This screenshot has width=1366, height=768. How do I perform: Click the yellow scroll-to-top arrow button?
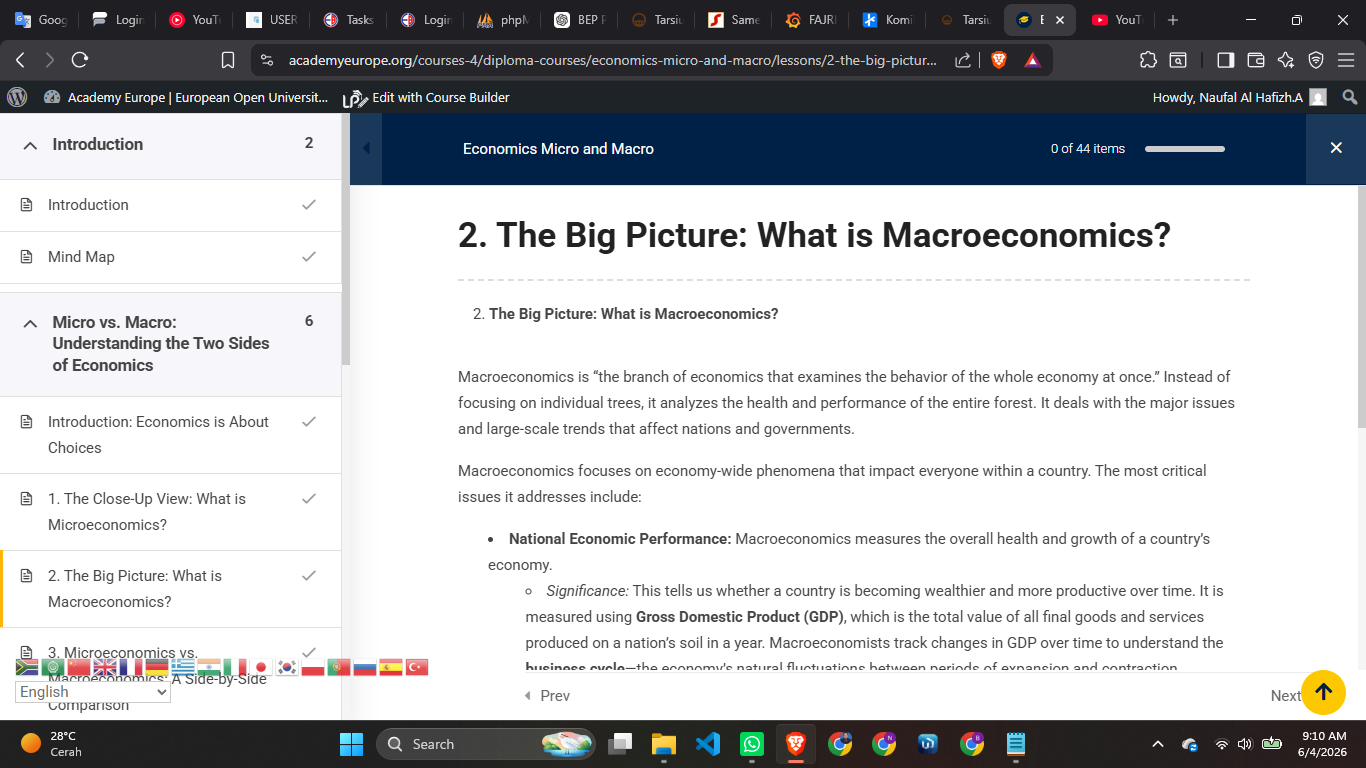click(1323, 692)
